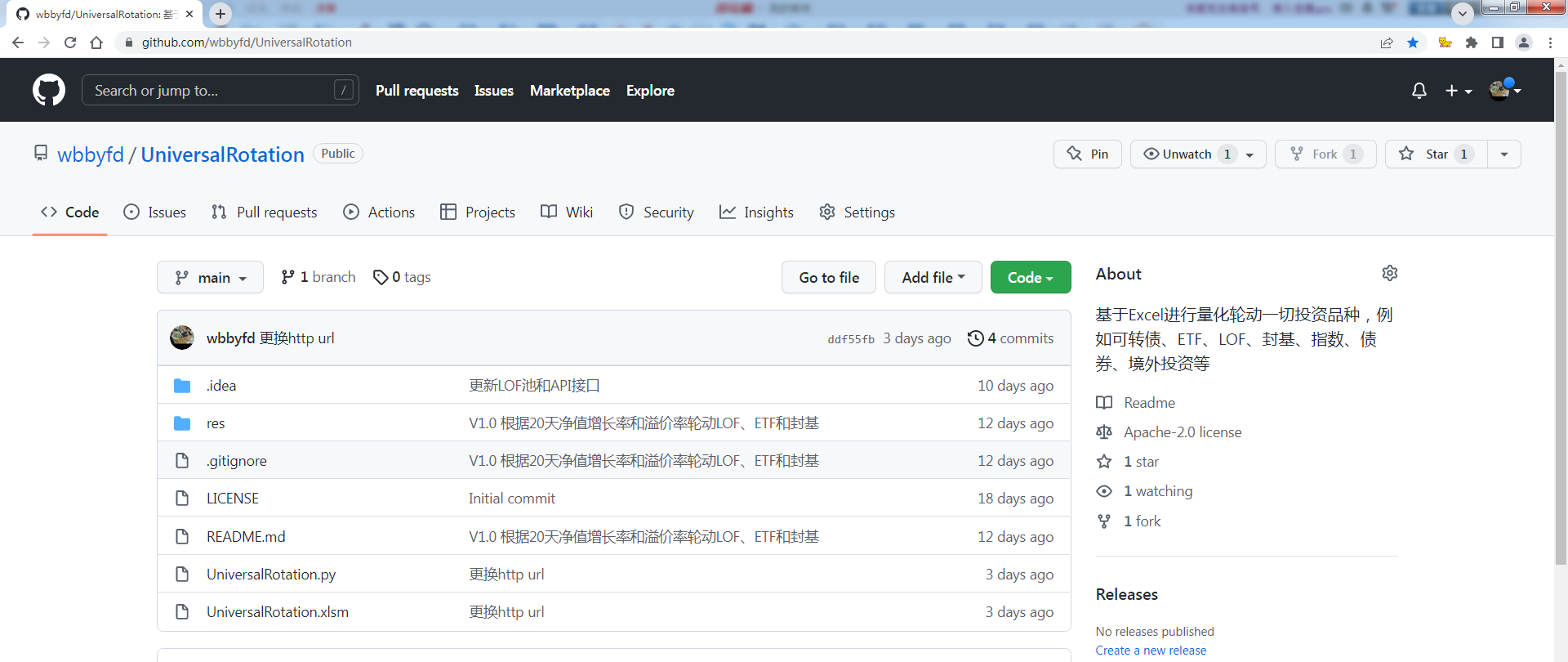Fork the repository
Screen dimensions: 1568x662
click(x=1325, y=154)
